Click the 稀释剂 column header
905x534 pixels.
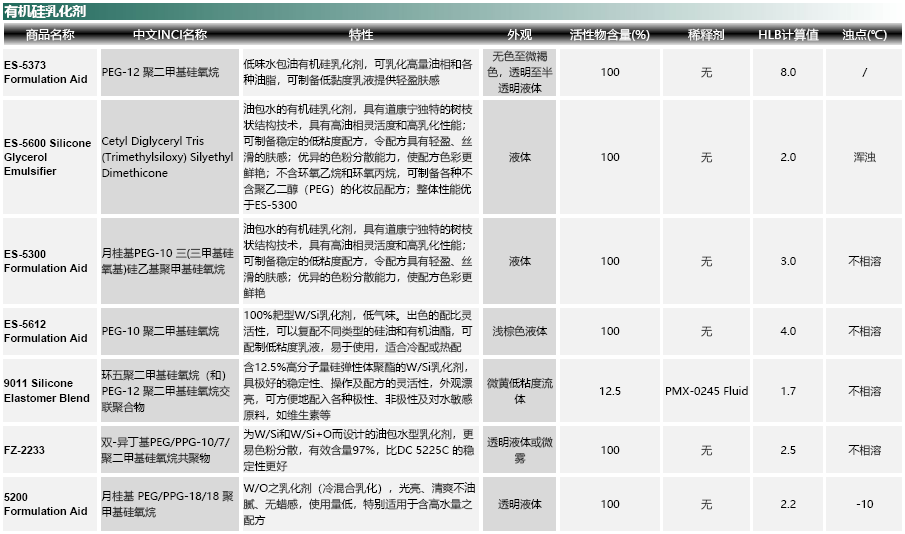(x=706, y=34)
